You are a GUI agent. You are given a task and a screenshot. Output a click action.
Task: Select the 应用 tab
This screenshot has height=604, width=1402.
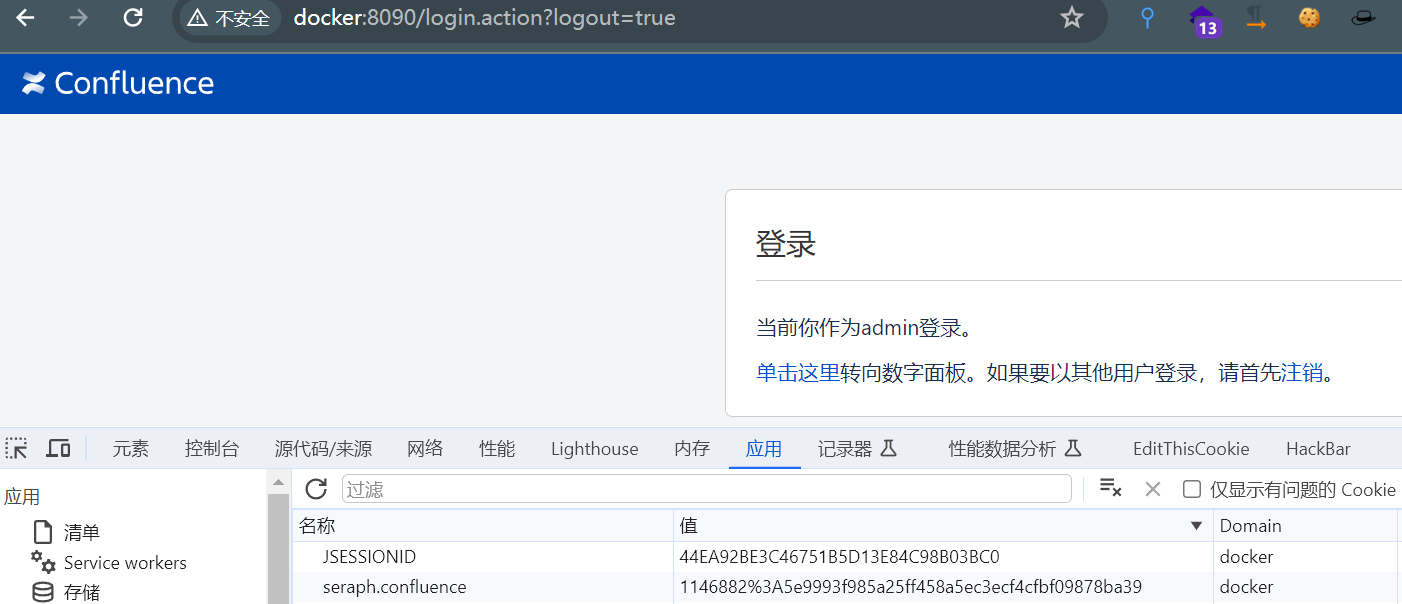pyautogui.click(x=764, y=449)
